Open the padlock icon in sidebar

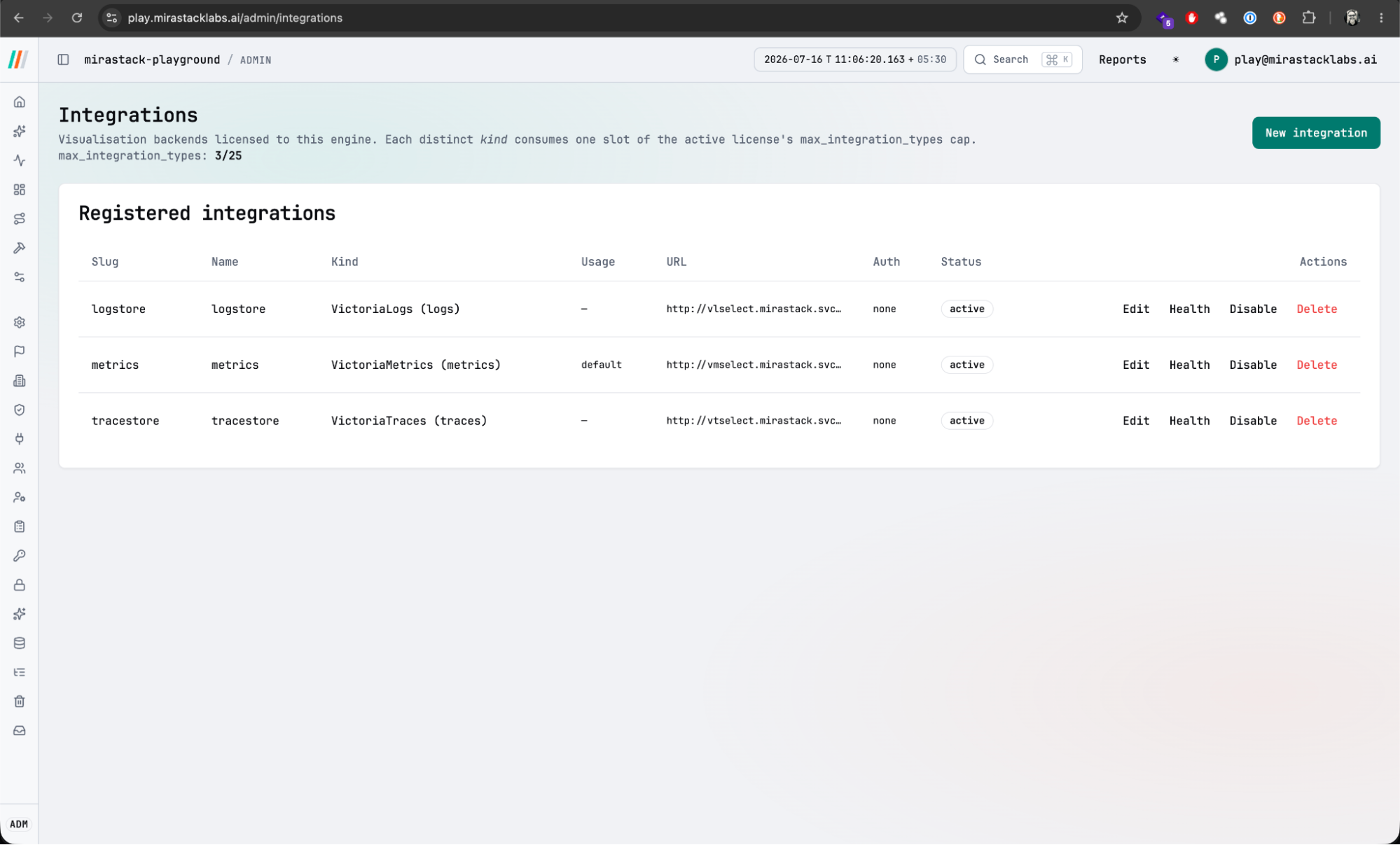pyautogui.click(x=20, y=585)
